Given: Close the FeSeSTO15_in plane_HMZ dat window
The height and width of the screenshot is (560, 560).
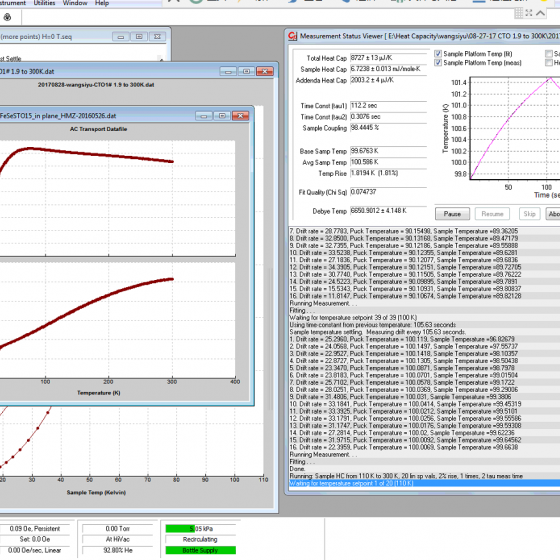Looking at the screenshot, I should (x=240, y=116).
